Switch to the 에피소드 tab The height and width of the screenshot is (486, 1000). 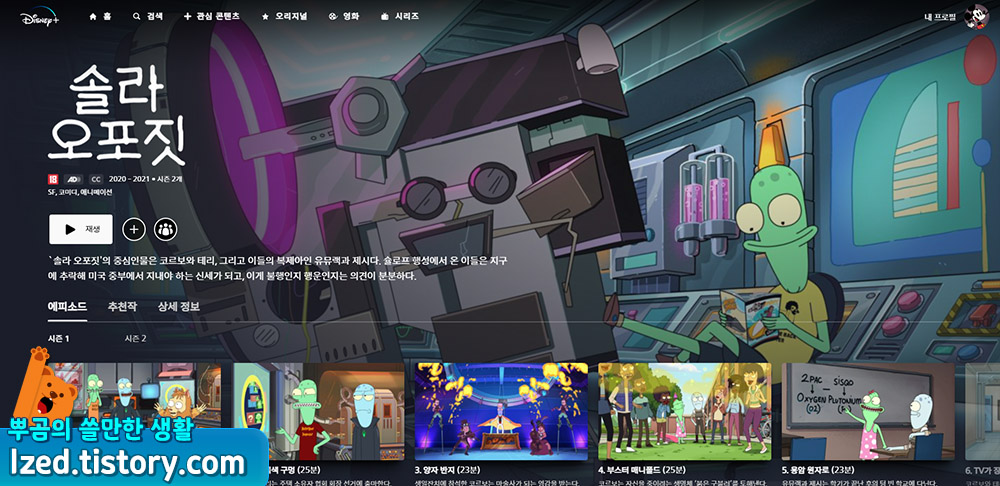coord(68,307)
